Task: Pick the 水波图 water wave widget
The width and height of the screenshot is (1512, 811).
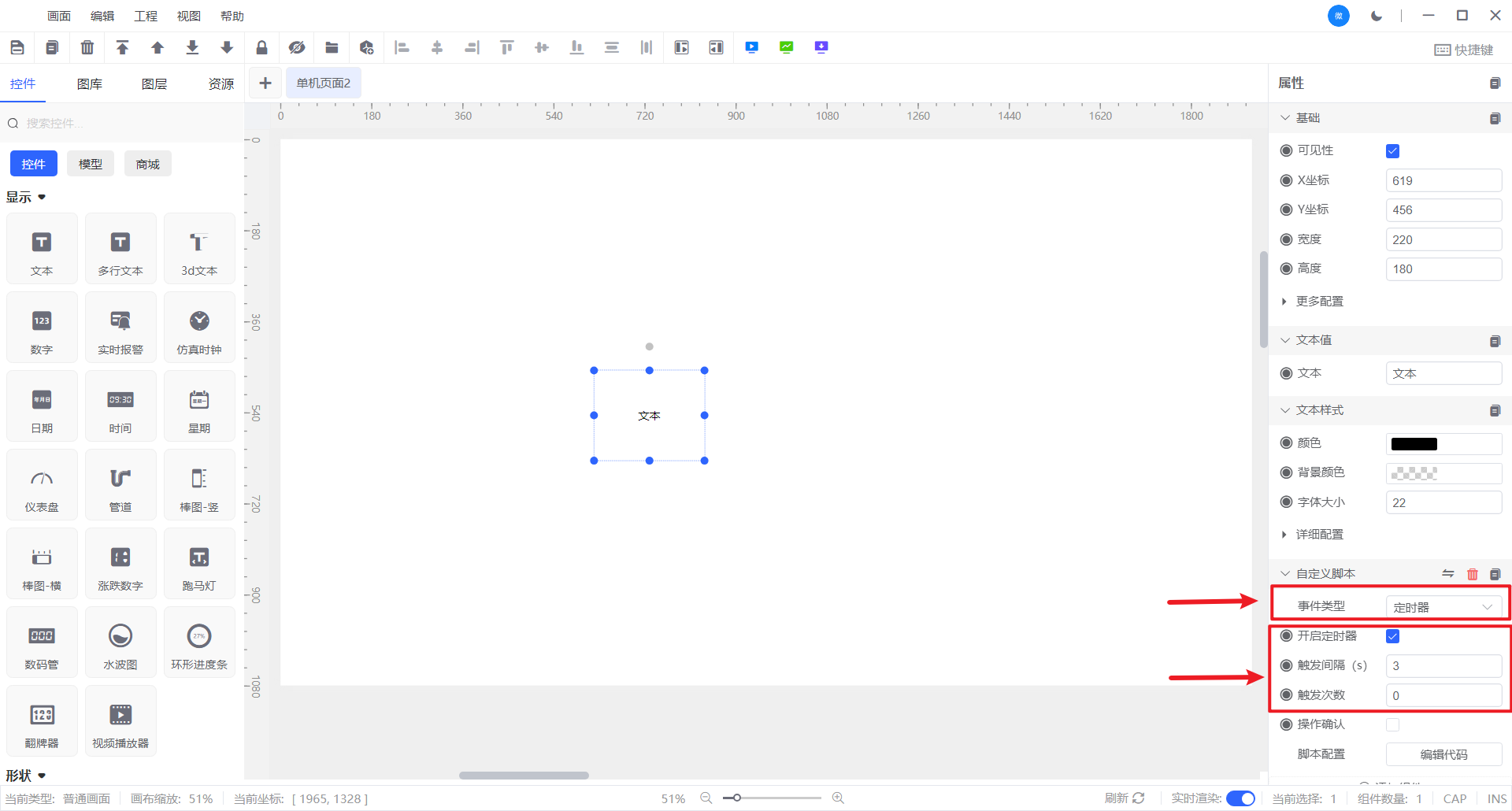Action: (x=120, y=643)
